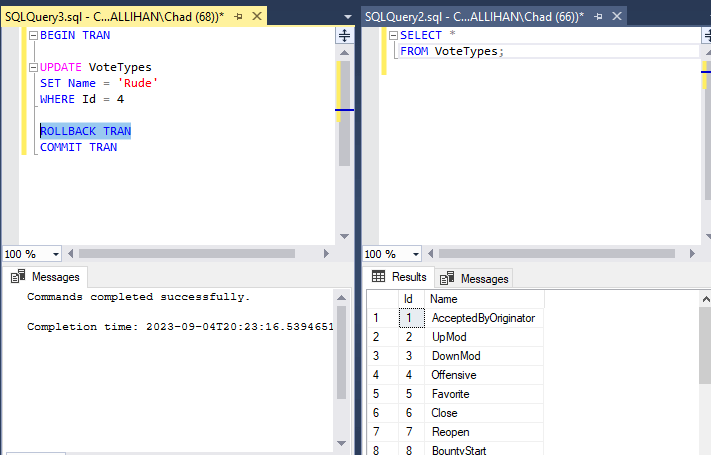Select the Name column header
711x455 pixels.
484,299
